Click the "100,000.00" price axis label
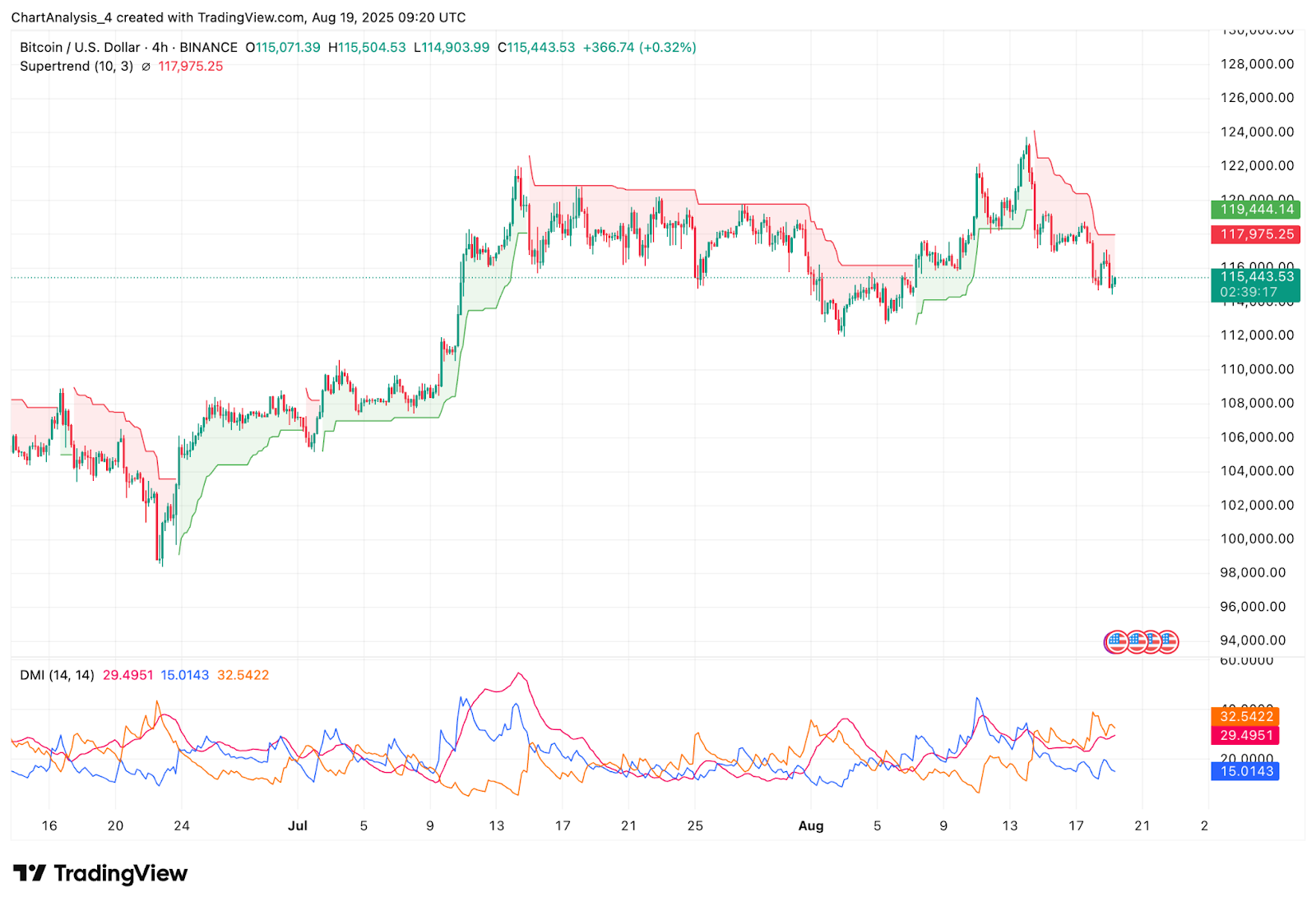The height and width of the screenshot is (906, 1316). 1257,539
